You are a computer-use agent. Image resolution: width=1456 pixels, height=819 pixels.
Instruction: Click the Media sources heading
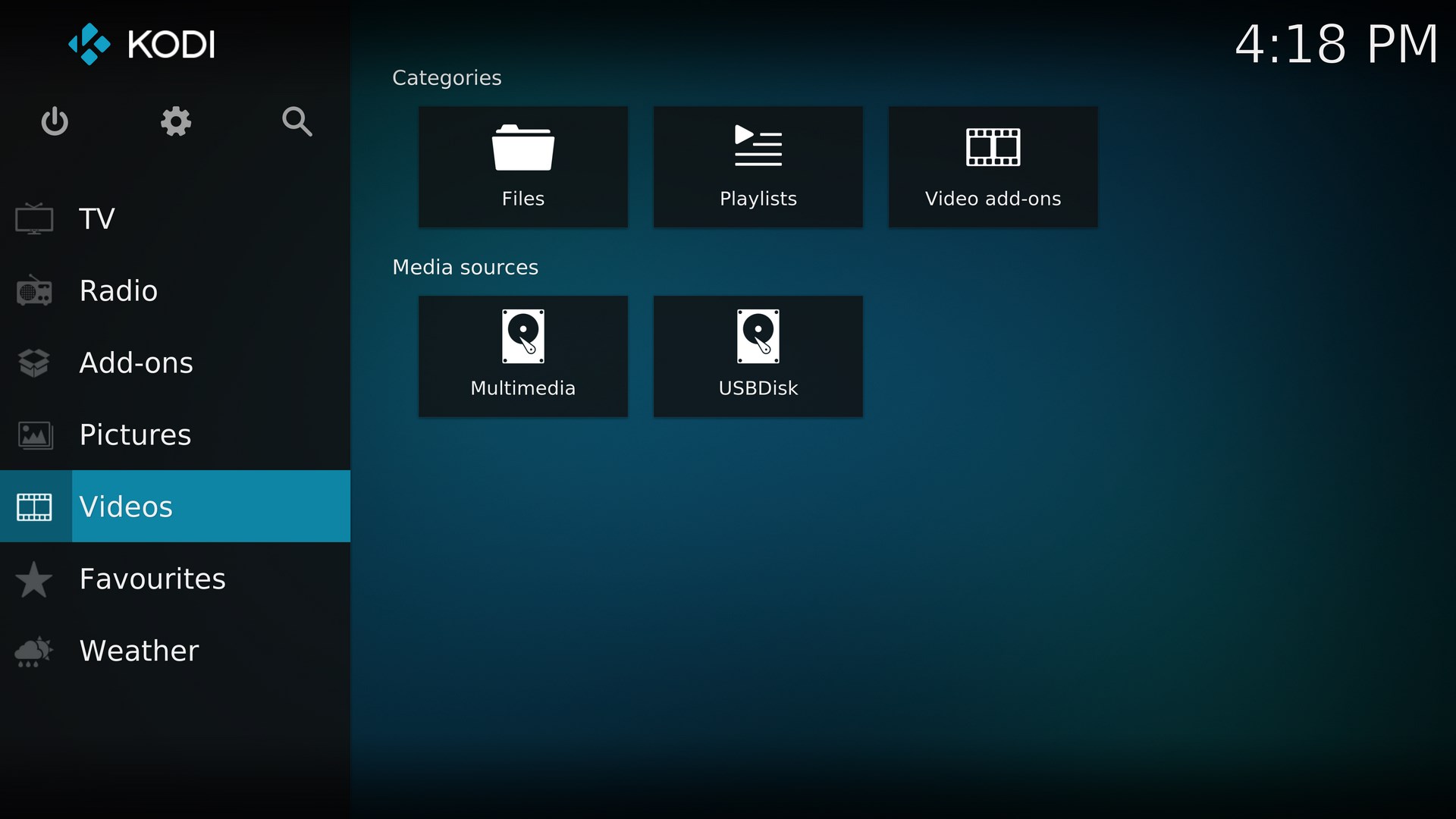[465, 268]
